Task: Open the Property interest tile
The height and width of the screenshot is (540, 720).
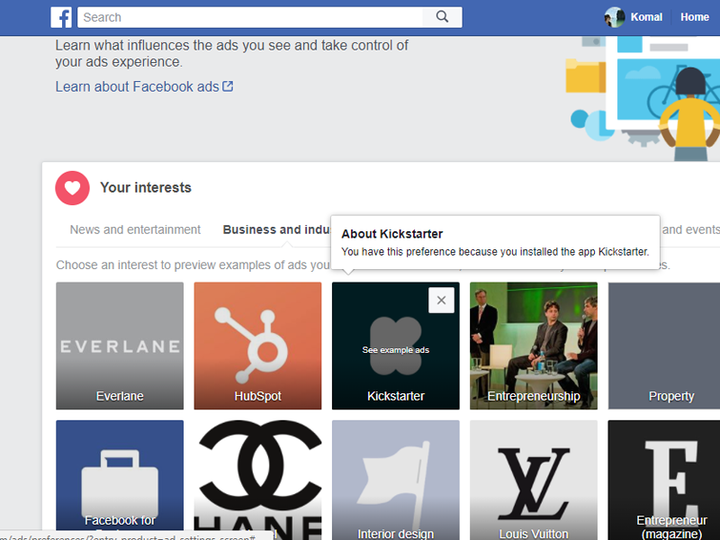Action: (x=664, y=346)
